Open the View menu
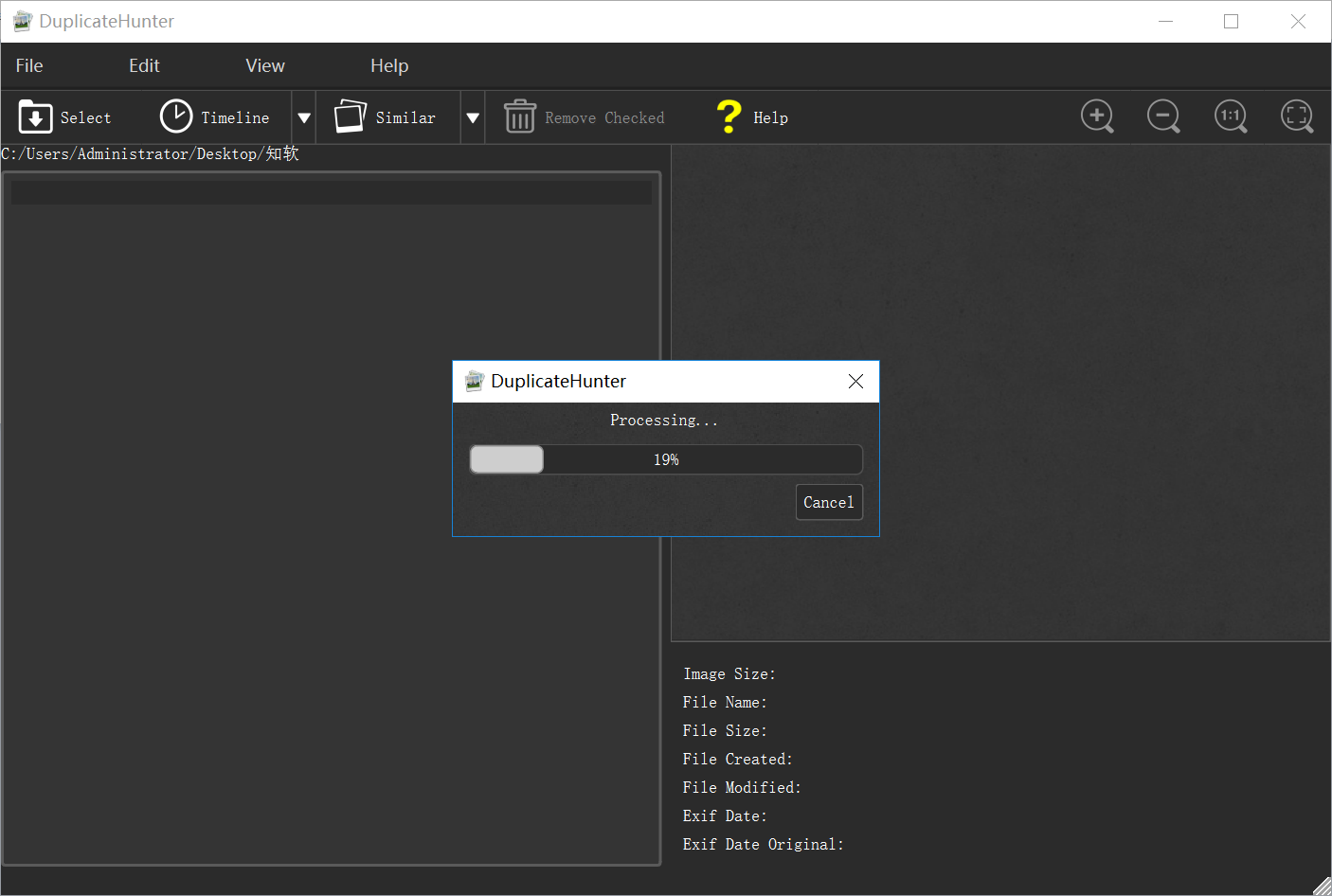The height and width of the screenshot is (896, 1332). click(265, 65)
